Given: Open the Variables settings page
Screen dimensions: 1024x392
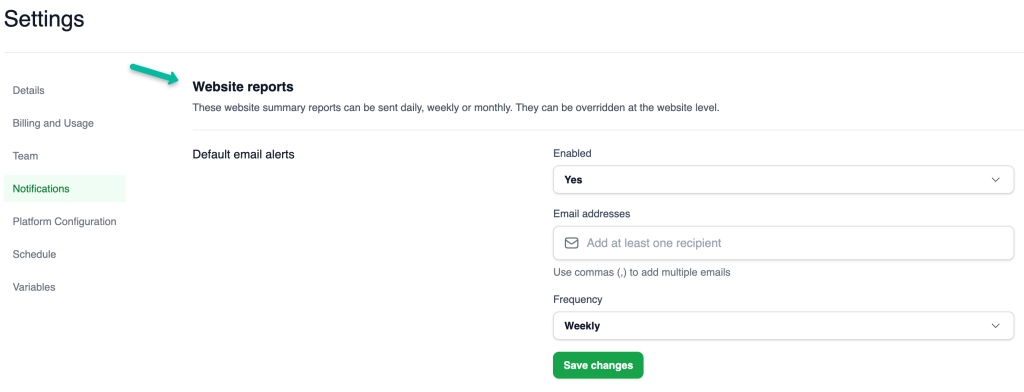Looking at the screenshot, I should coord(34,287).
